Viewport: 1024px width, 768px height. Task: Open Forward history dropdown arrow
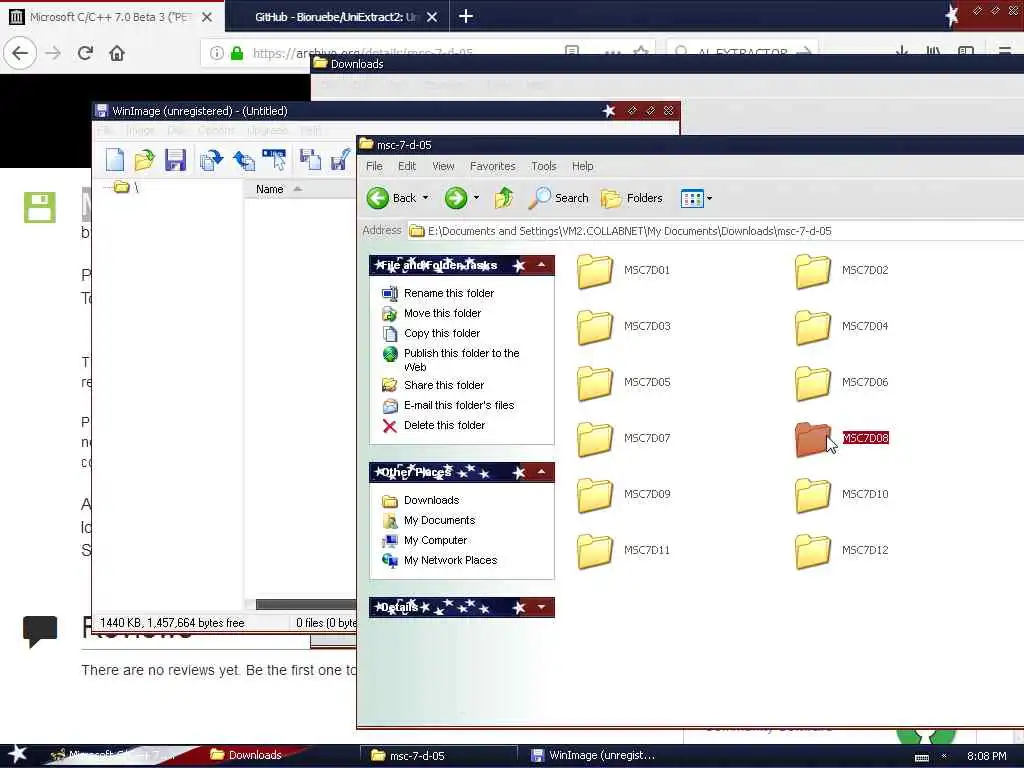click(476, 198)
